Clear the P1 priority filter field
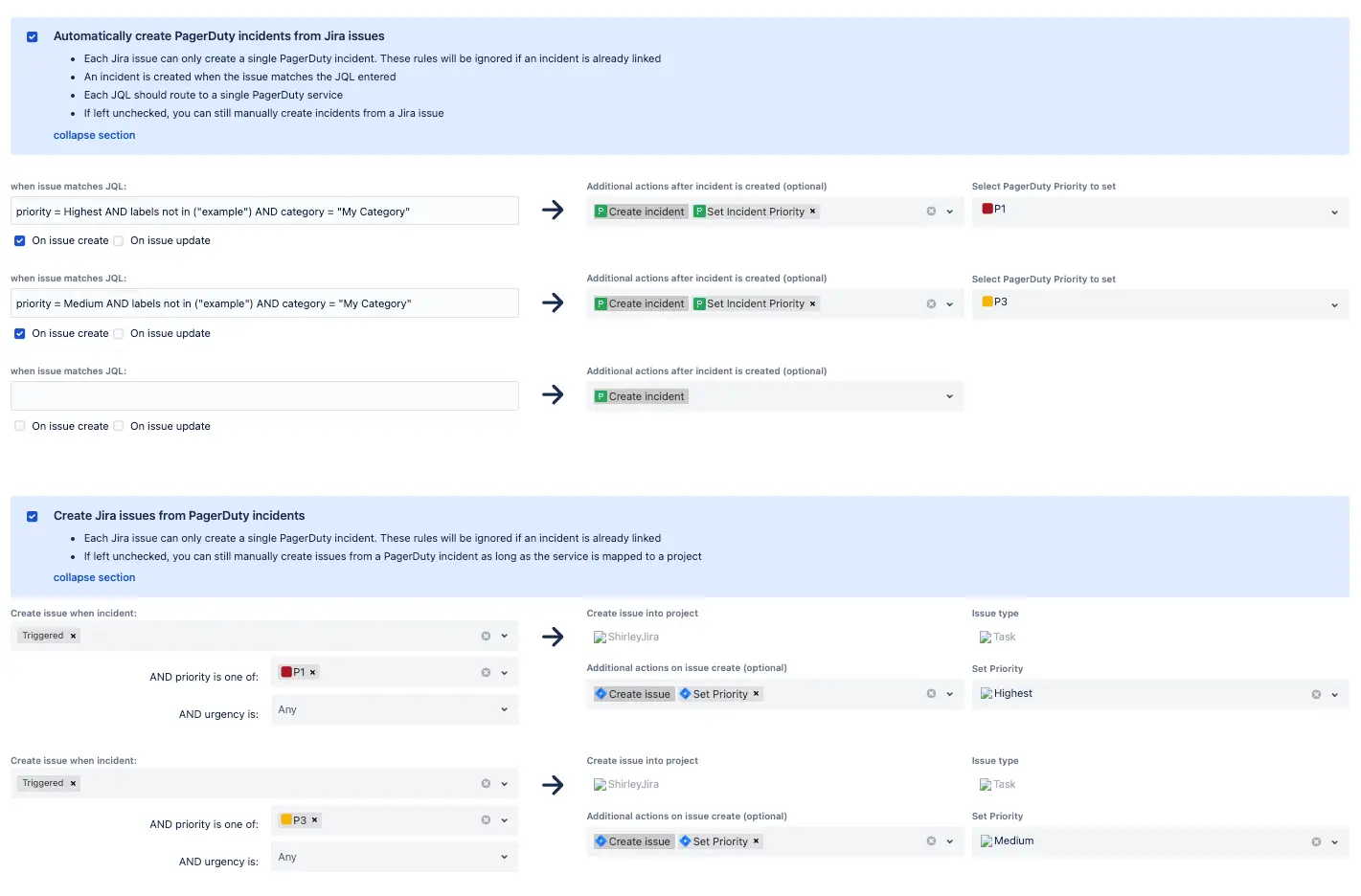 486,672
